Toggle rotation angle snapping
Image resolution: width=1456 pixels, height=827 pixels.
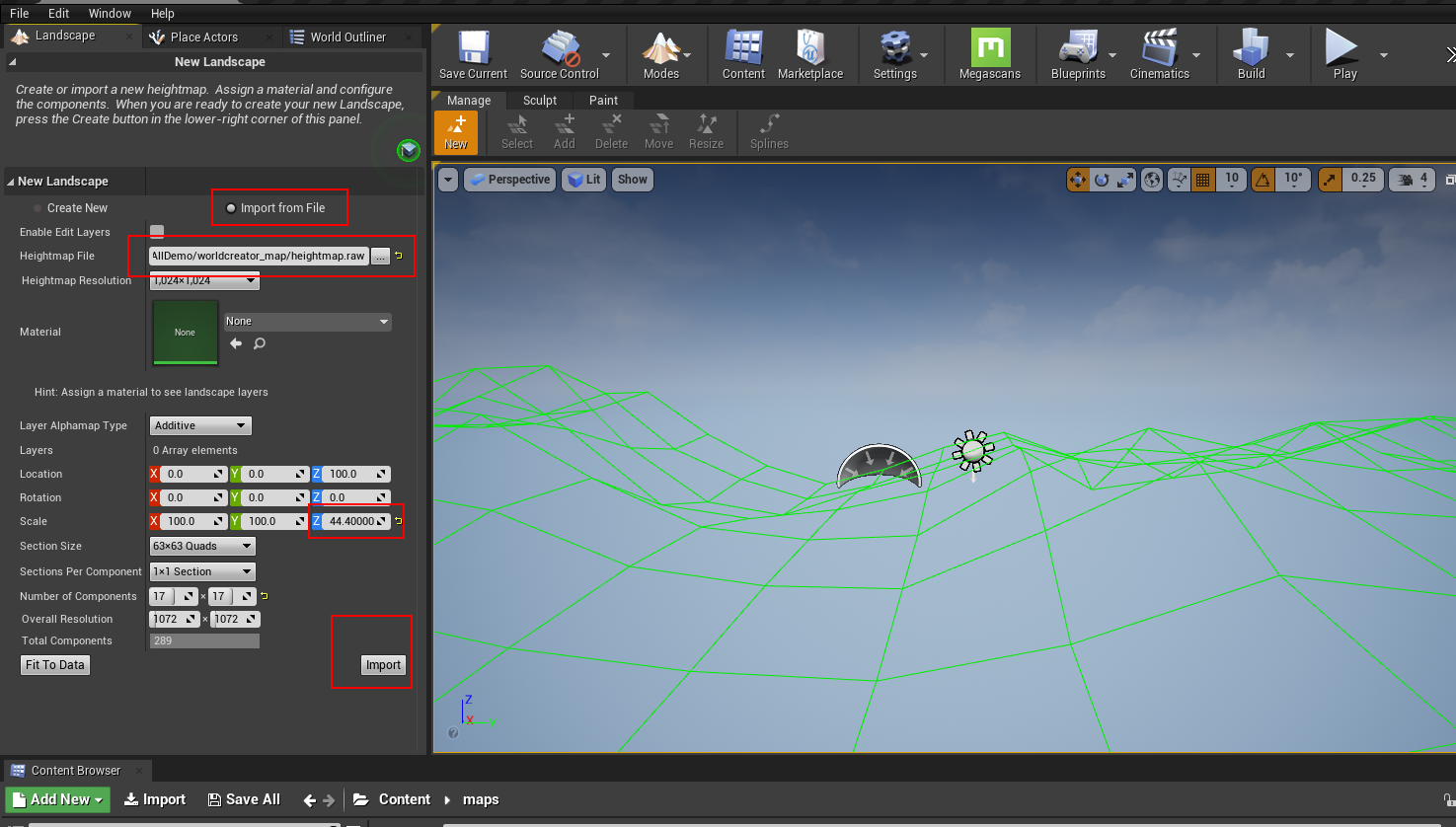tap(1263, 180)
